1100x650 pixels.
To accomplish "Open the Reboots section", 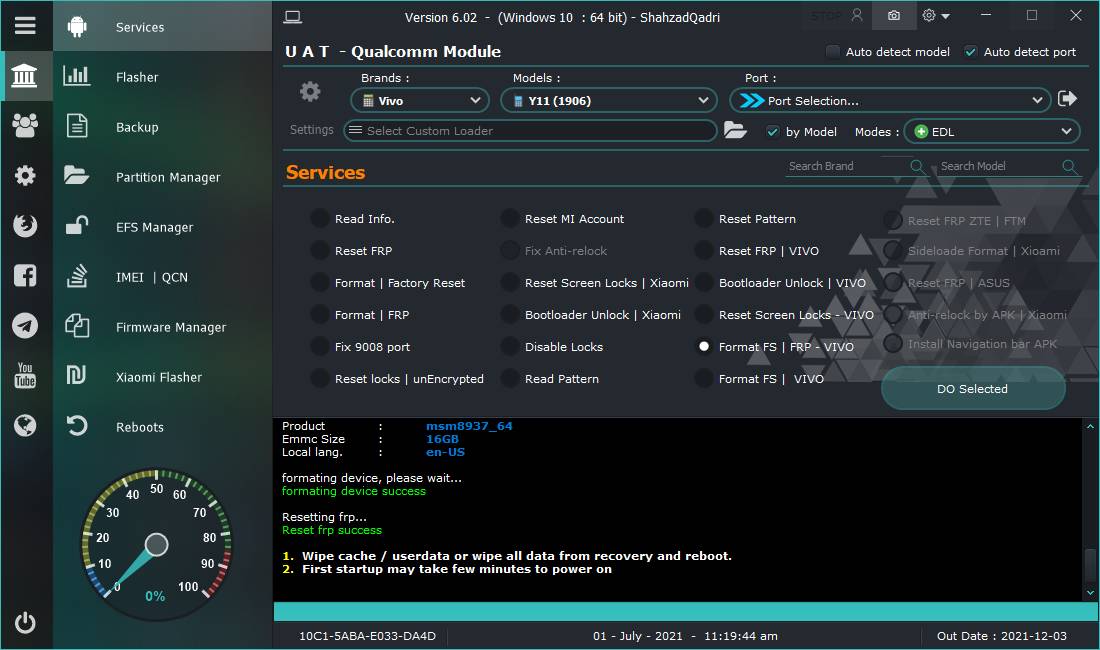I will [163, 426].
